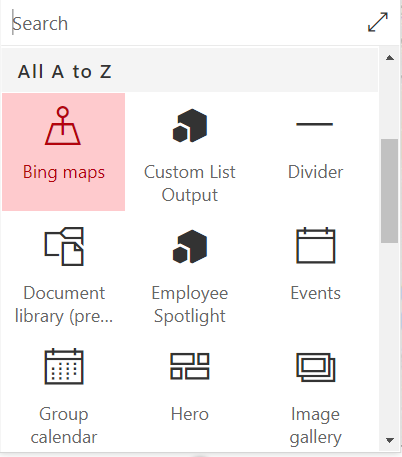Click the All A to Z heading
The width and height of the screenshot is (402, 457).
tap(65, 72)
